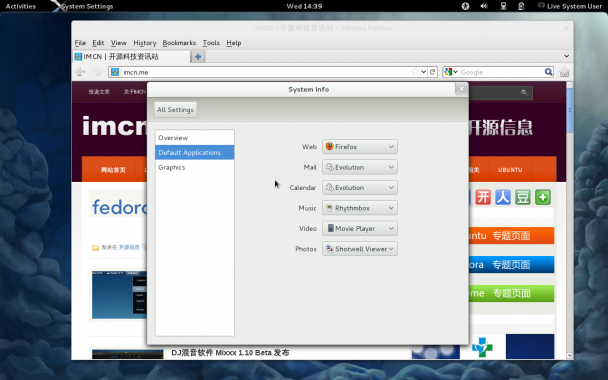Click the reload page icon
This screenshot has height=380, width=608.
pyautogui.click(x=433, y=72)
